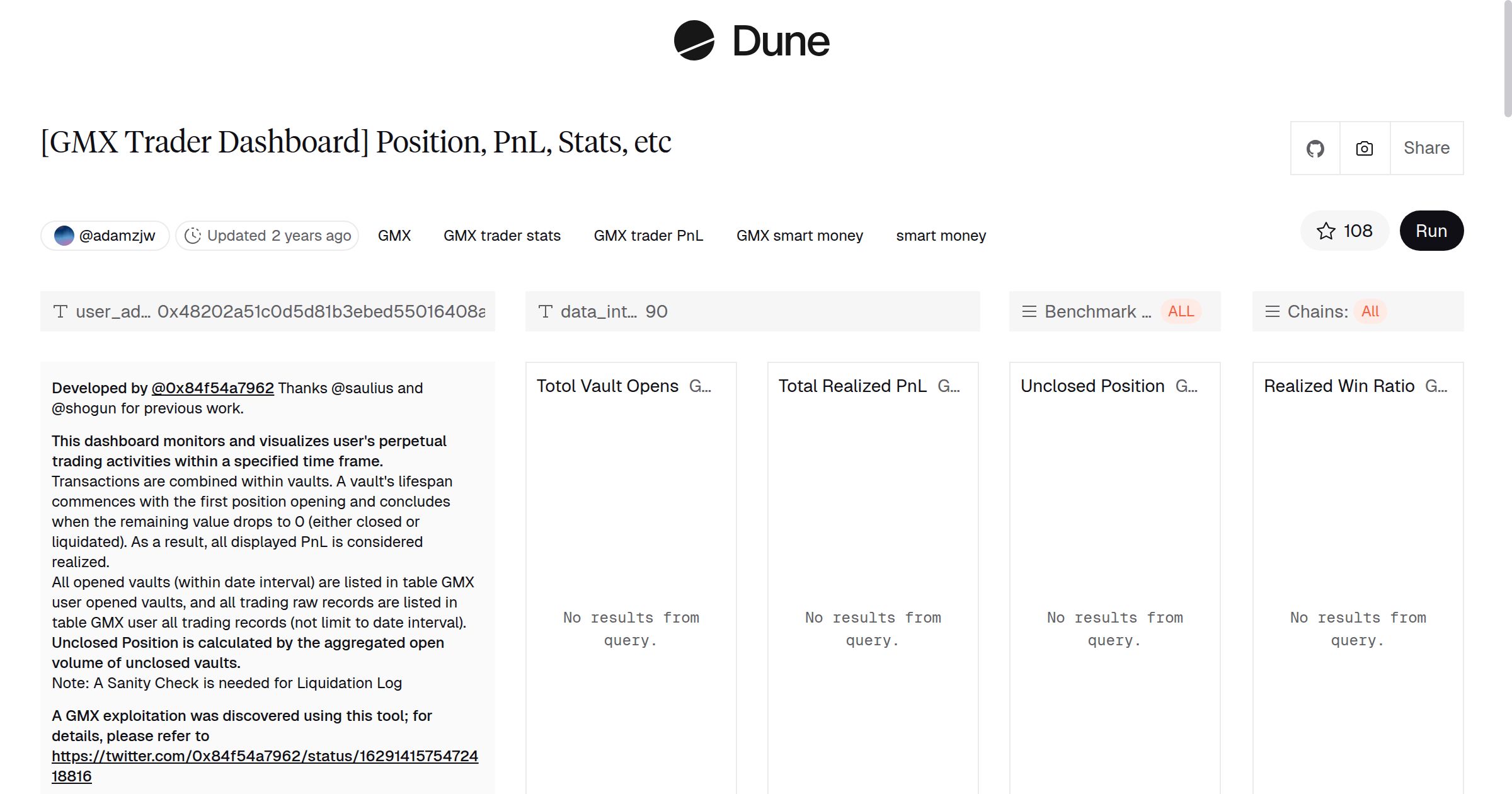Screen dimensions: 1512x794
Task: Click the clock icon beside the update time
Action: pos(193,235)
